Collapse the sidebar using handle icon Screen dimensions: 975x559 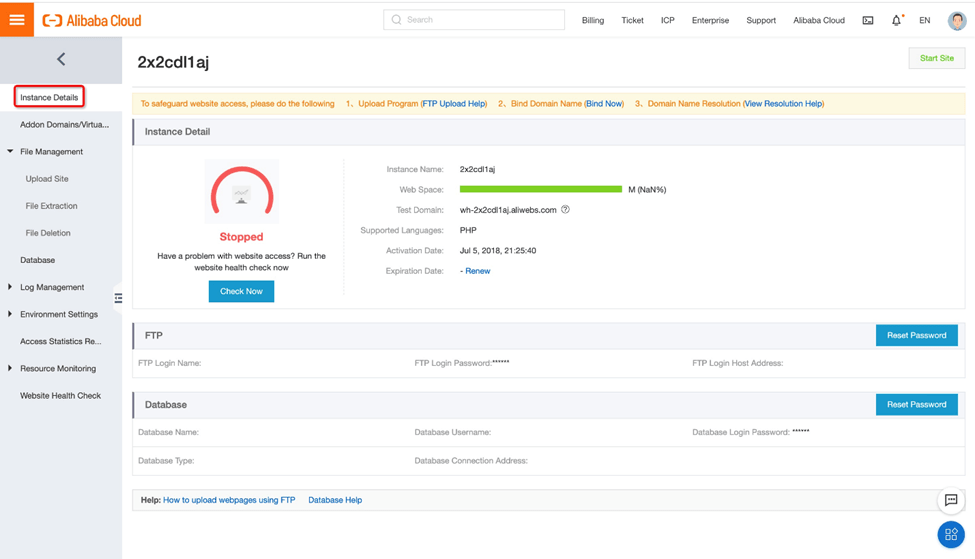[x=118, y=298]
